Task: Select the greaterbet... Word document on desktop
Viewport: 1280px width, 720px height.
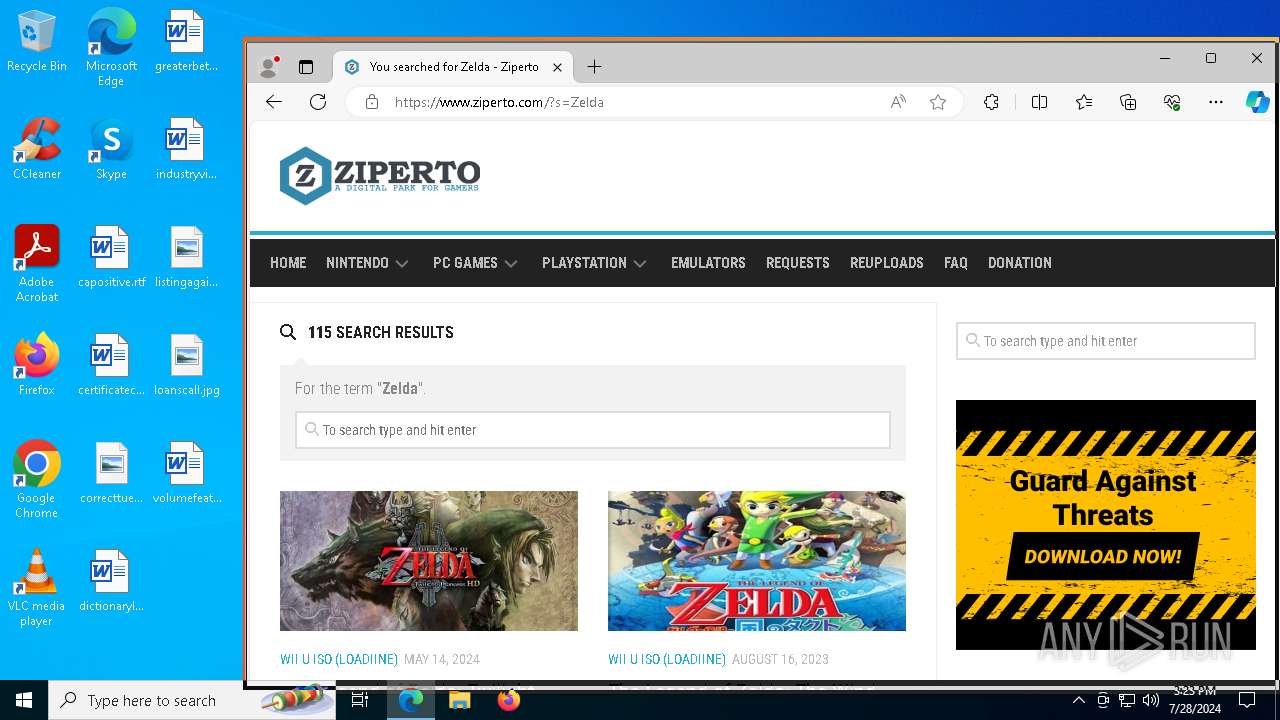Action: [187, 41]
